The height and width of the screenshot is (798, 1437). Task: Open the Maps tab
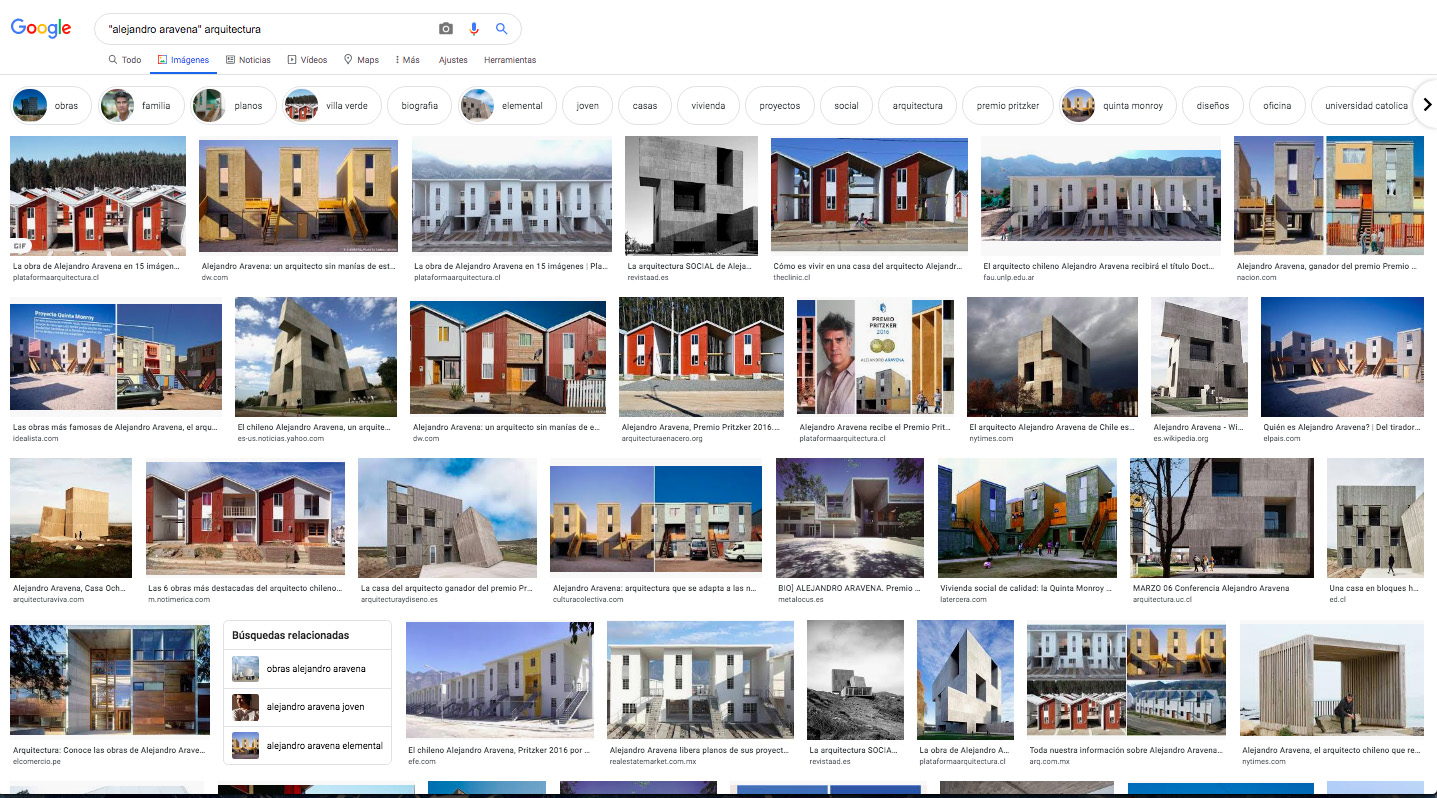click(x=361, y=60)
